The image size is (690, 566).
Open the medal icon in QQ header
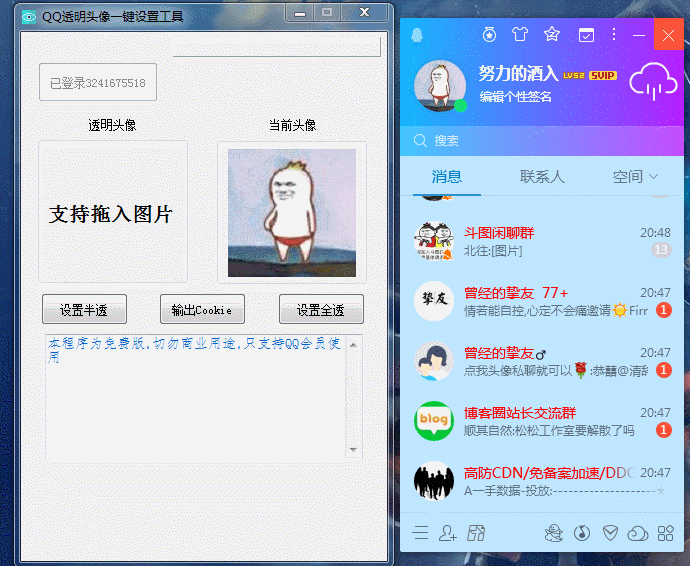click(489, 34)
